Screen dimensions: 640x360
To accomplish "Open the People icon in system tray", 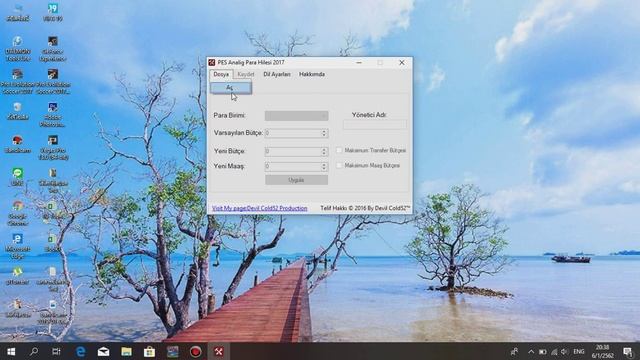I will tap(514, 351).
